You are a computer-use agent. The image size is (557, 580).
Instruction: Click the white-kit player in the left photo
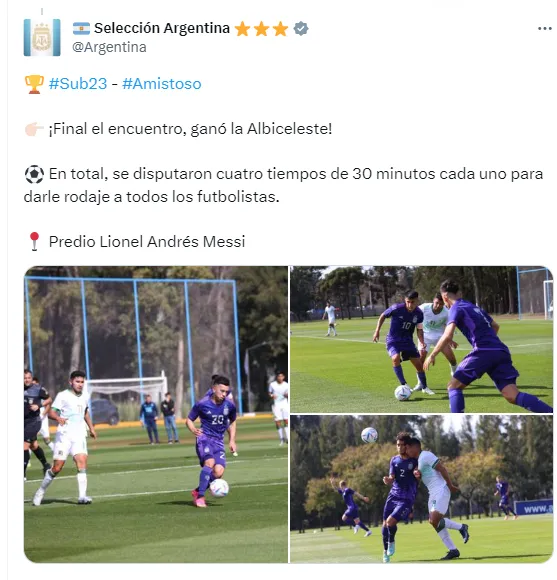tap(67, 436)
